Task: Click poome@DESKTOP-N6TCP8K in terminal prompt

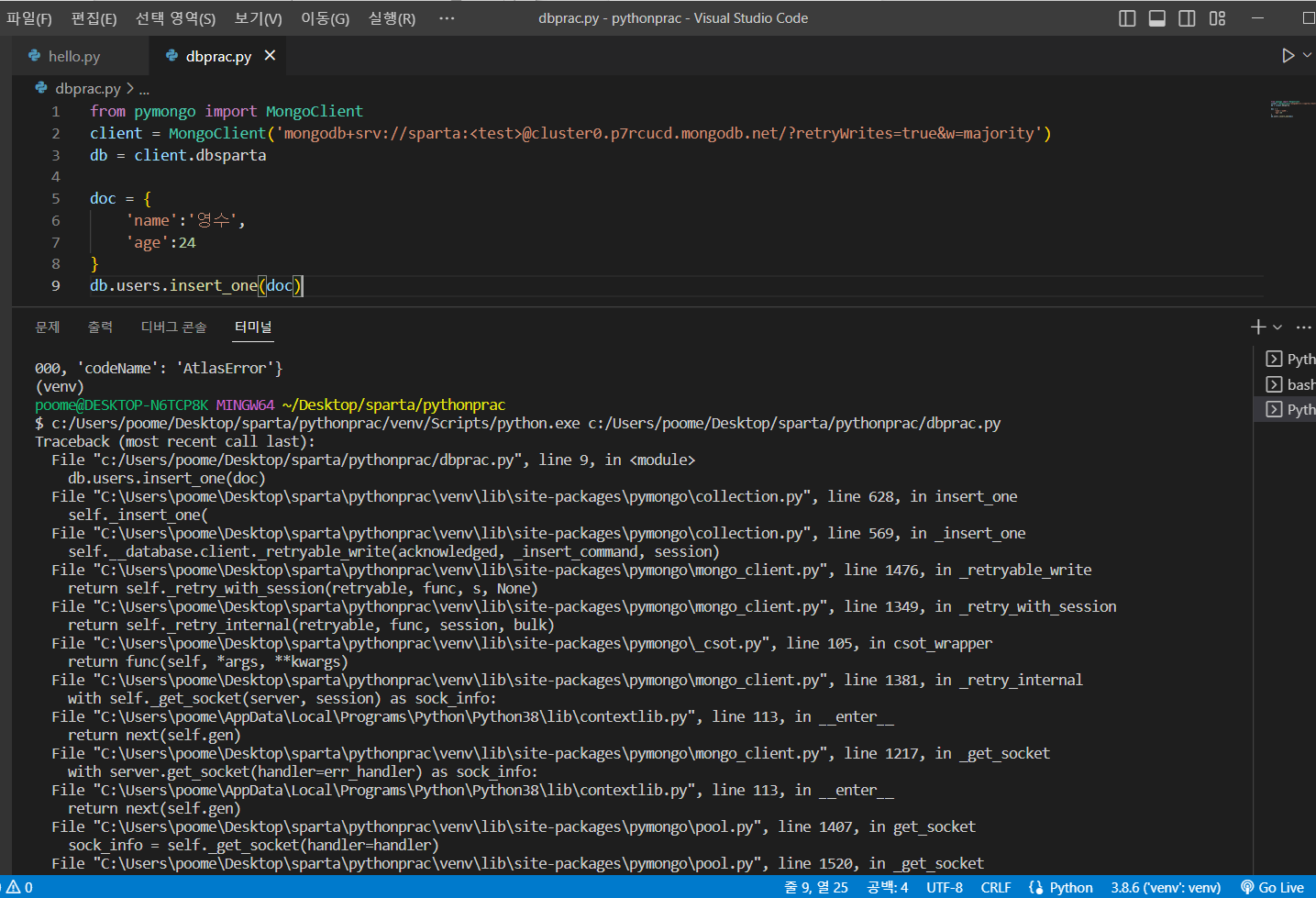Action: click(122, 405)
